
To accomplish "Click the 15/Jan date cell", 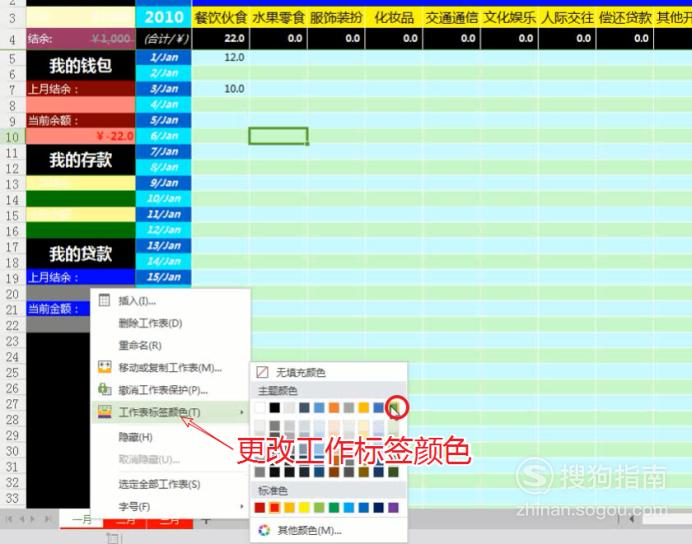I will coord(164,277).
